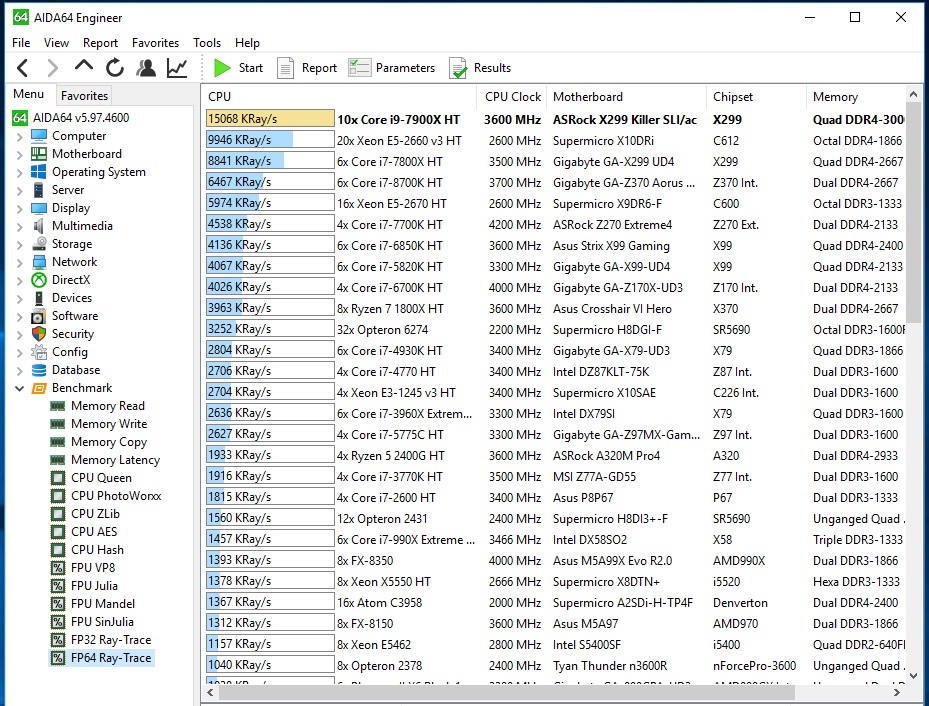Sort by CPU Clock column header

(511, 97)
